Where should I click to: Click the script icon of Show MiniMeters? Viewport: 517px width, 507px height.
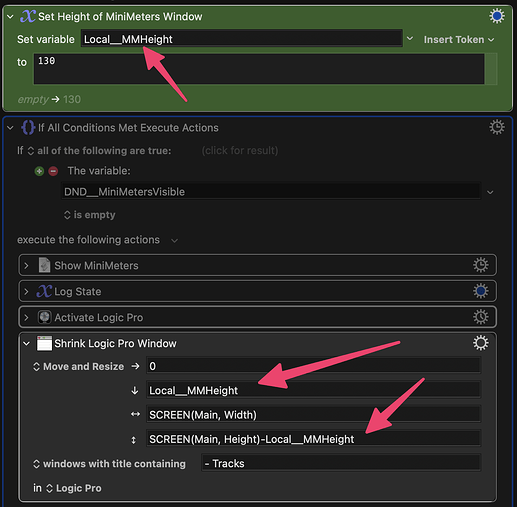(x=44, y=265)
